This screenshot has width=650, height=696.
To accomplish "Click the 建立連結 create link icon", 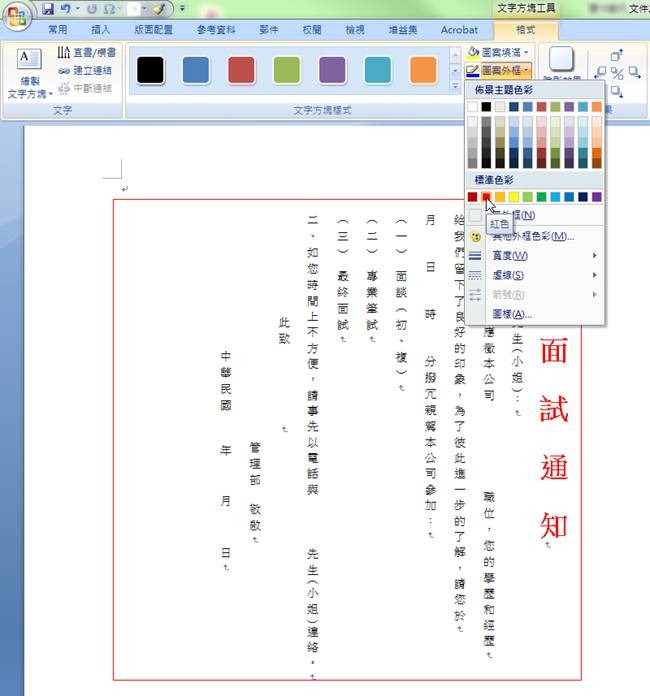I will [x=64, y=71].
